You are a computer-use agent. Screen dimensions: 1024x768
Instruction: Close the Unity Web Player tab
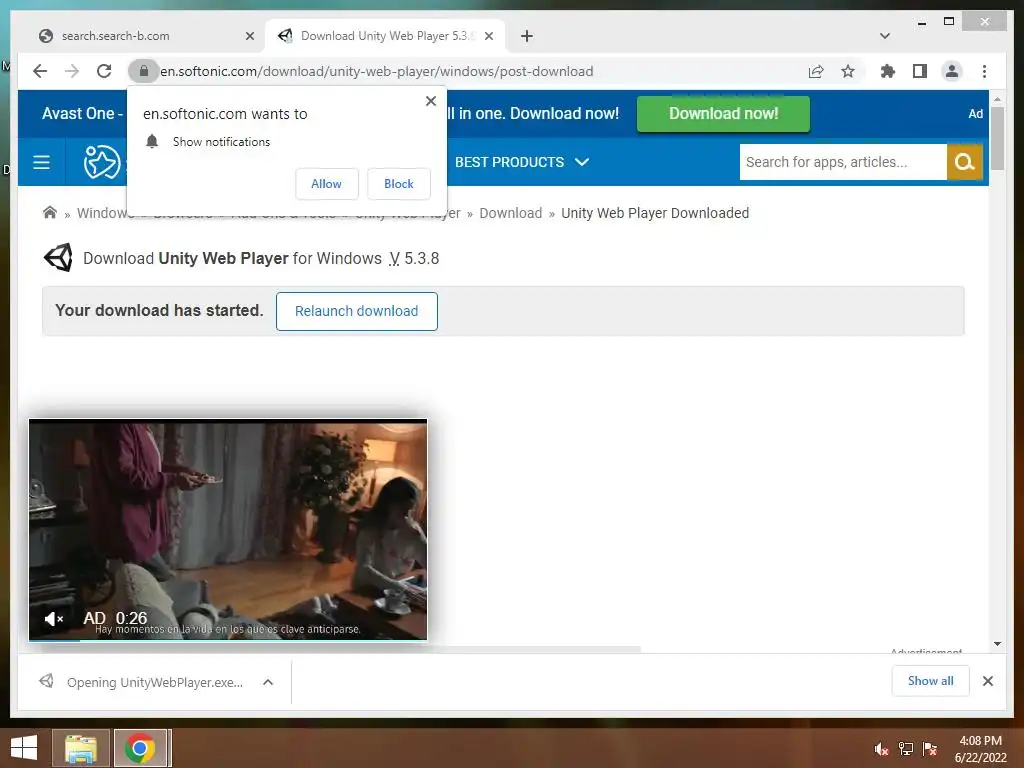pyautogui.click(x=488, y=36)
